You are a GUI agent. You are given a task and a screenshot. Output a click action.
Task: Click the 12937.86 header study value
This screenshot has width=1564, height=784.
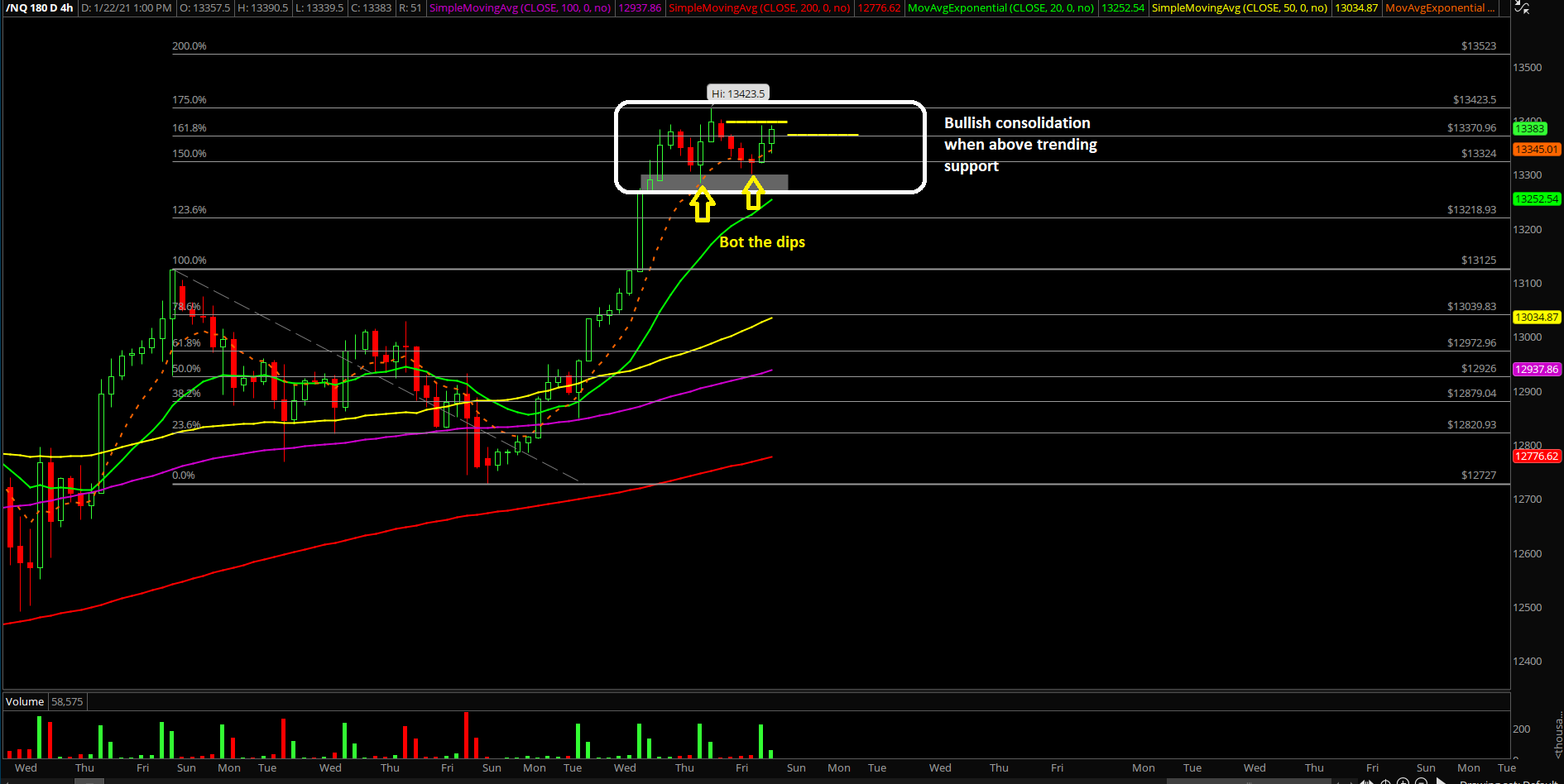[x=640, y=7]
